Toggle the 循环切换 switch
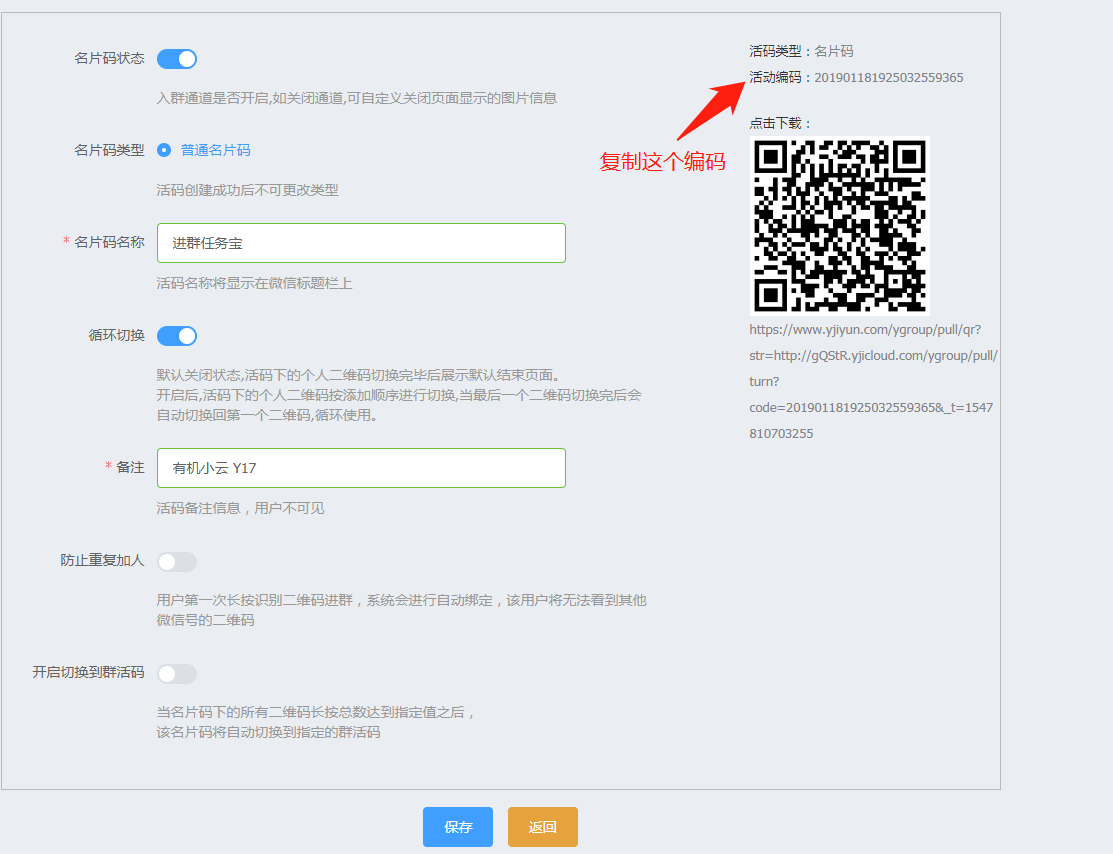This screenshot has width=1113, height=854. pyautogui.click(x=177, y=336)
